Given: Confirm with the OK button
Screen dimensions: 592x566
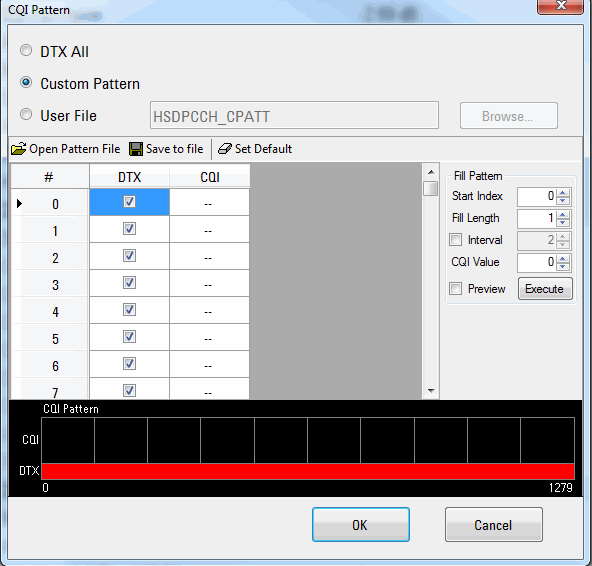Looking at the screenshot, I should click(361, 525).
